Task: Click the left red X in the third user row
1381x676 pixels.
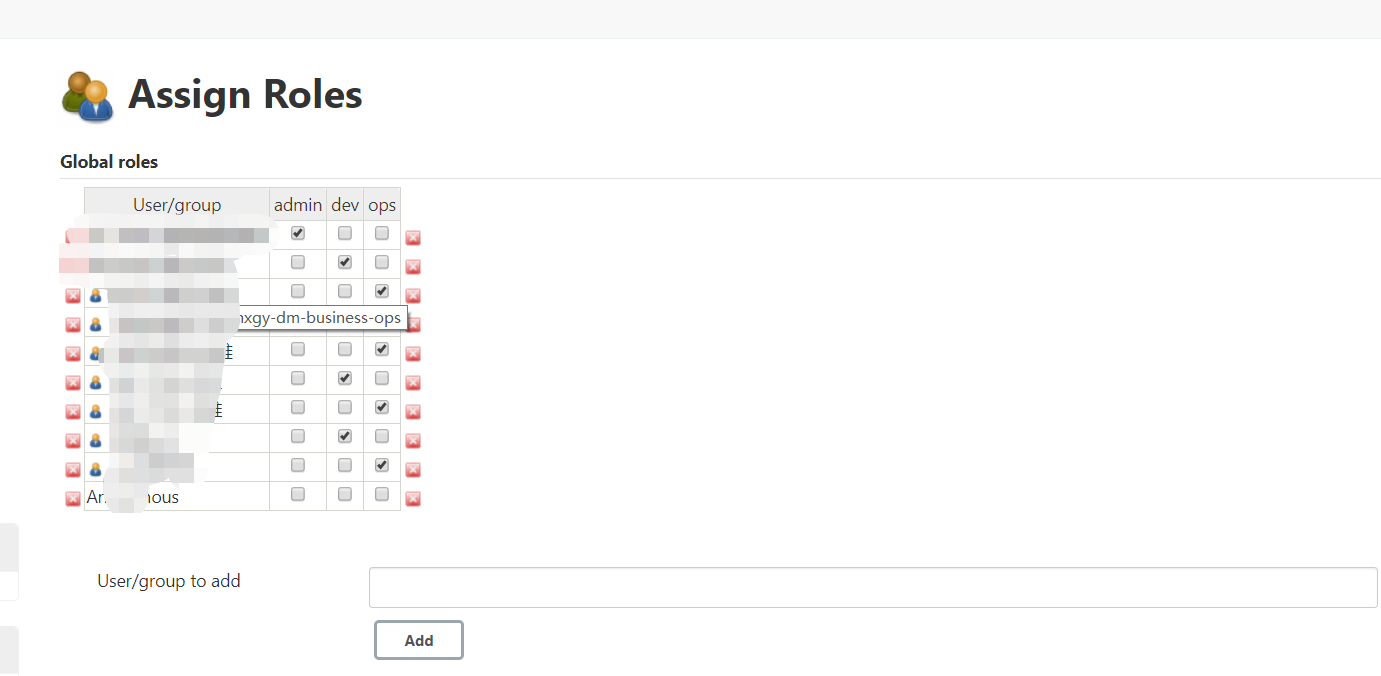Action: point(73,296)
